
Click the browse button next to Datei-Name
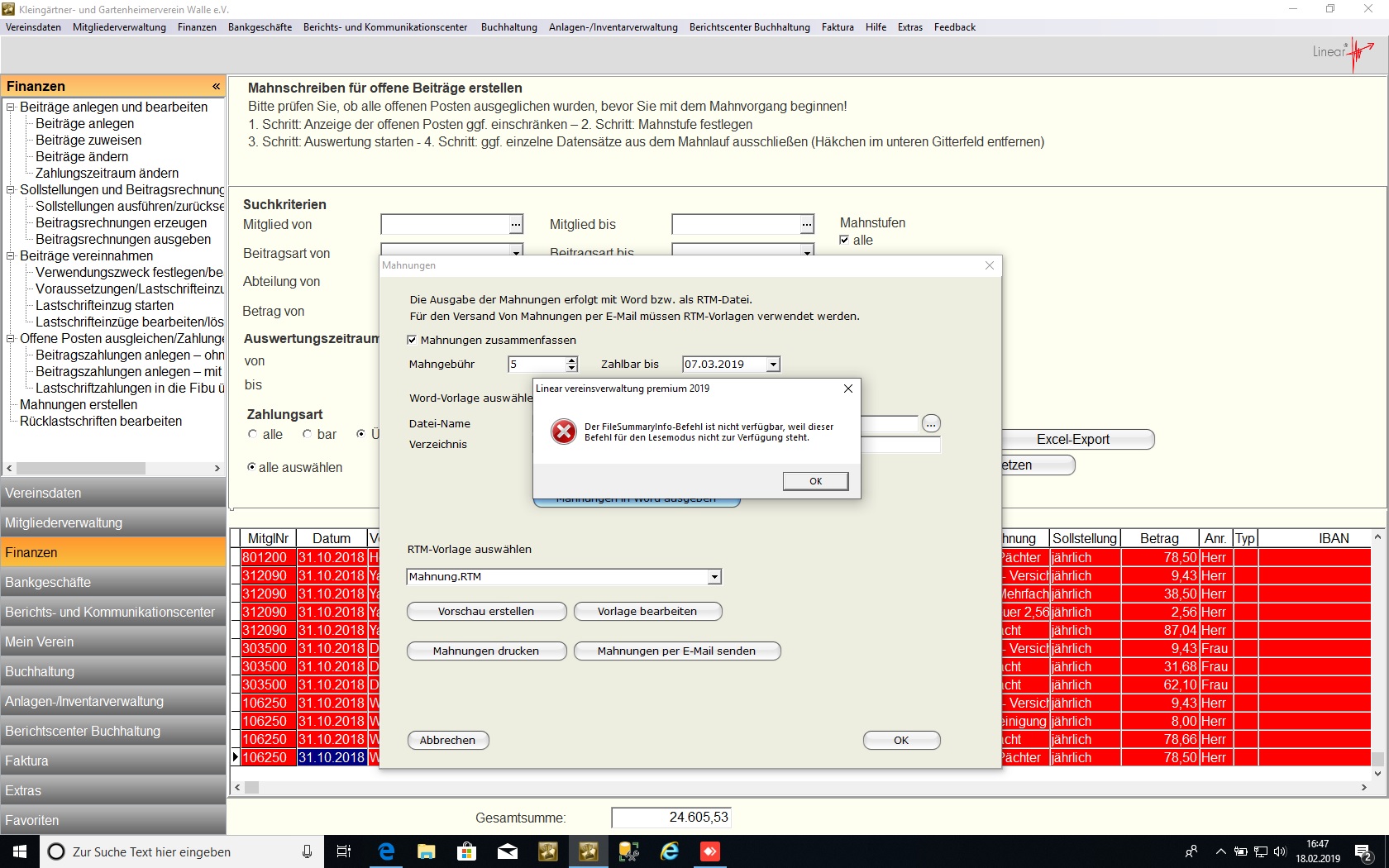coord(931,424)
